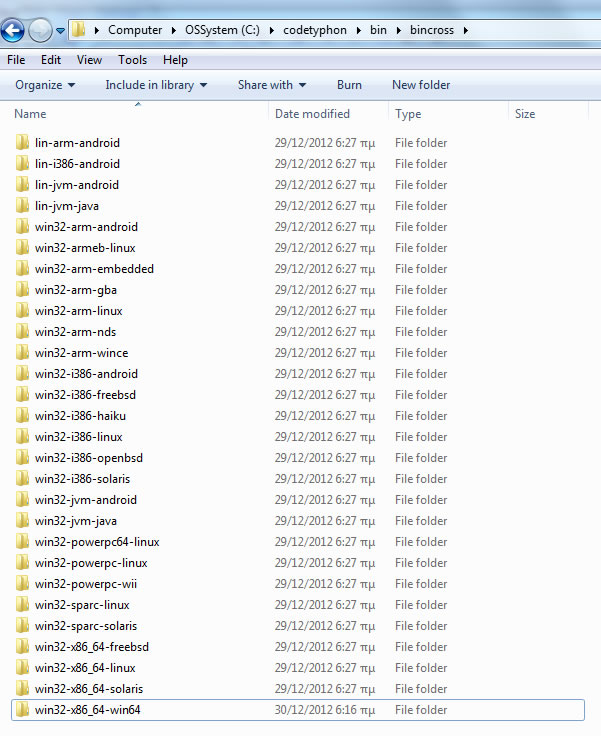The image size is (601, 736).
Task: Open the File menu
Action: [16, 60]
